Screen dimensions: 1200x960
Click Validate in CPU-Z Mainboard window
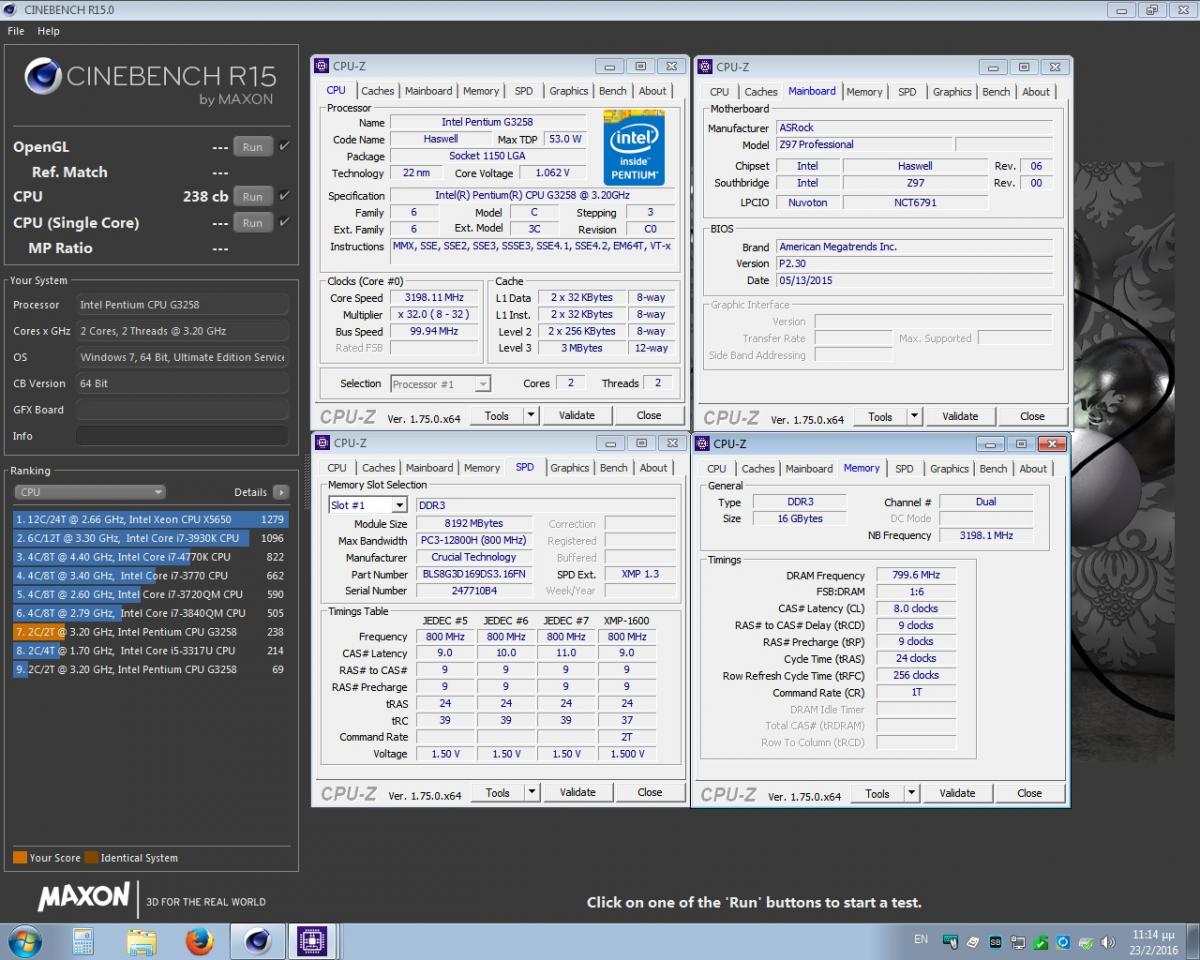pos(960,416)
